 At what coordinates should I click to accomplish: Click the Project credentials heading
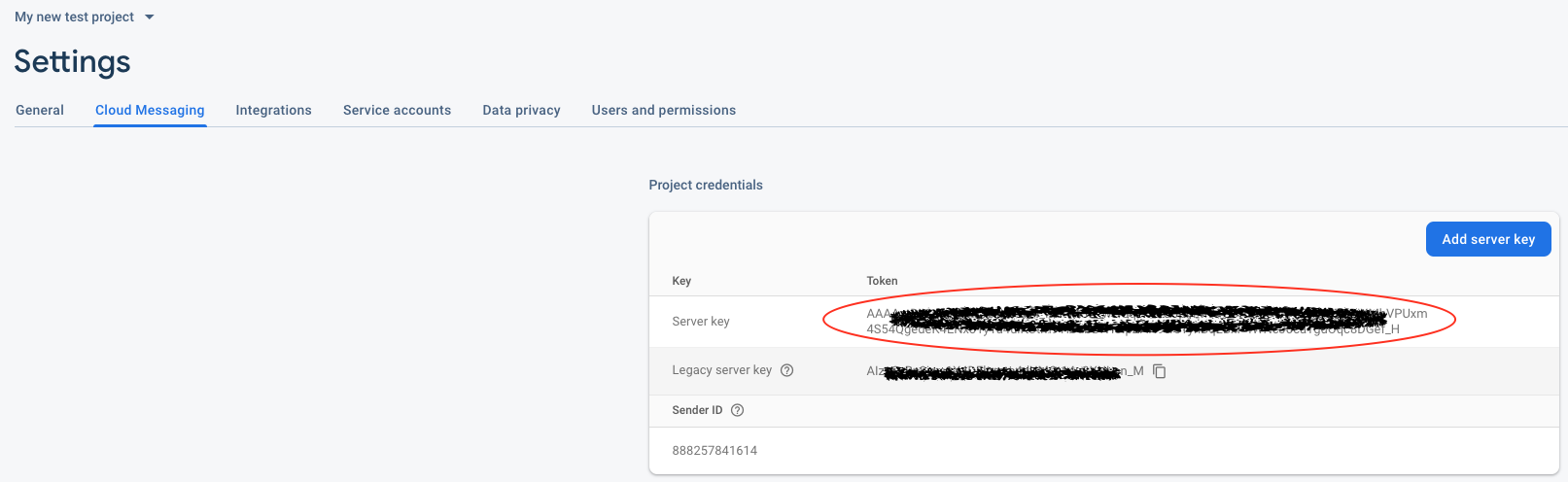pos(706,185)
